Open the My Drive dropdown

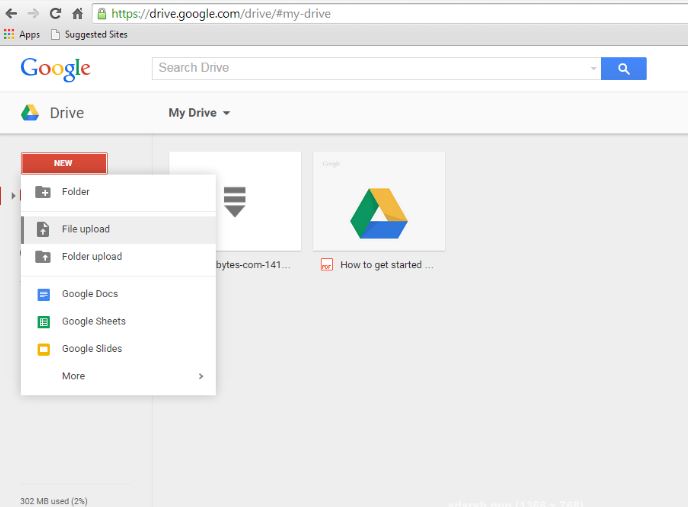point(199,113)
